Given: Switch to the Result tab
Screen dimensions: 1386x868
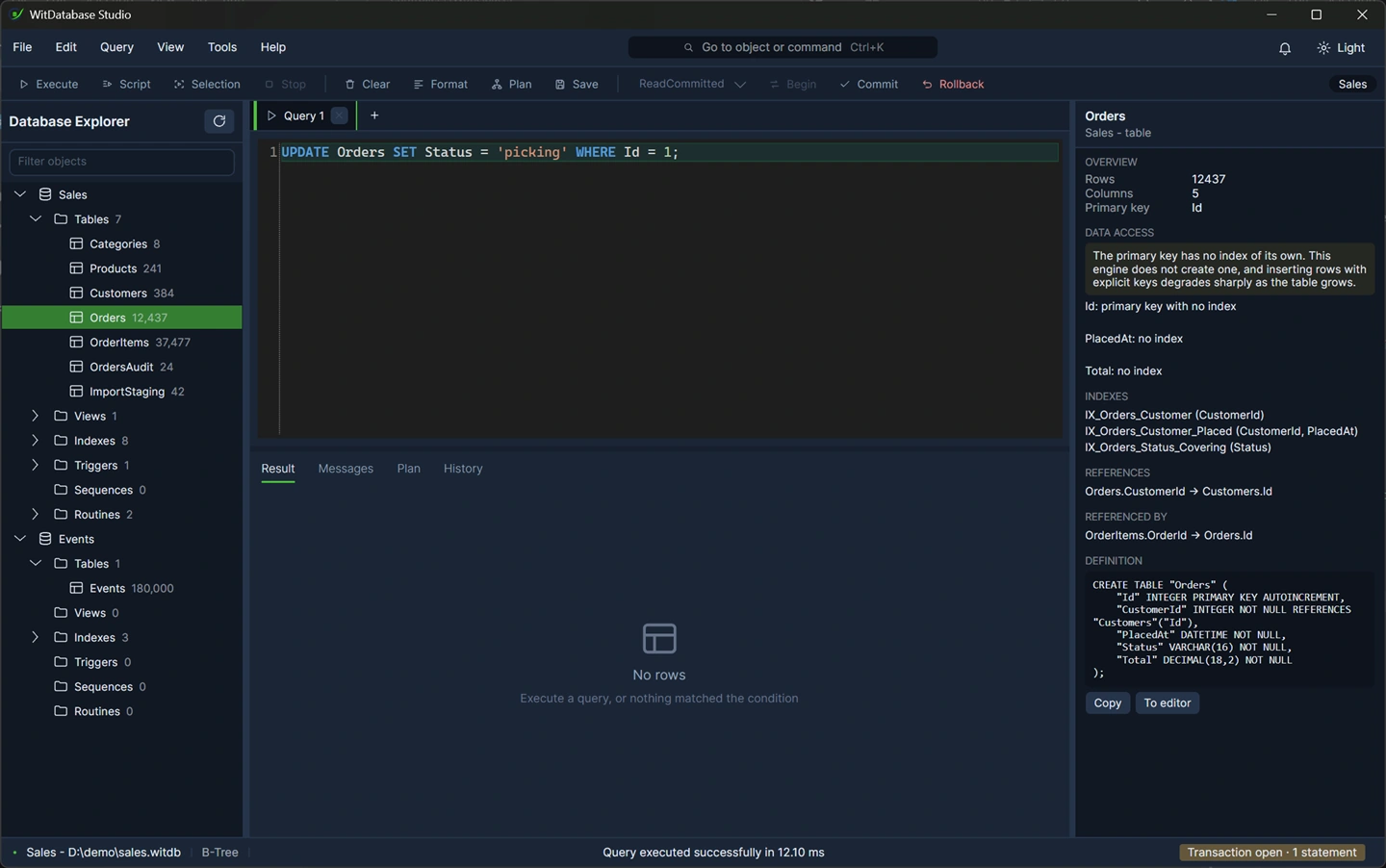Looking at the screenshot, I should (x=278, y=469).
